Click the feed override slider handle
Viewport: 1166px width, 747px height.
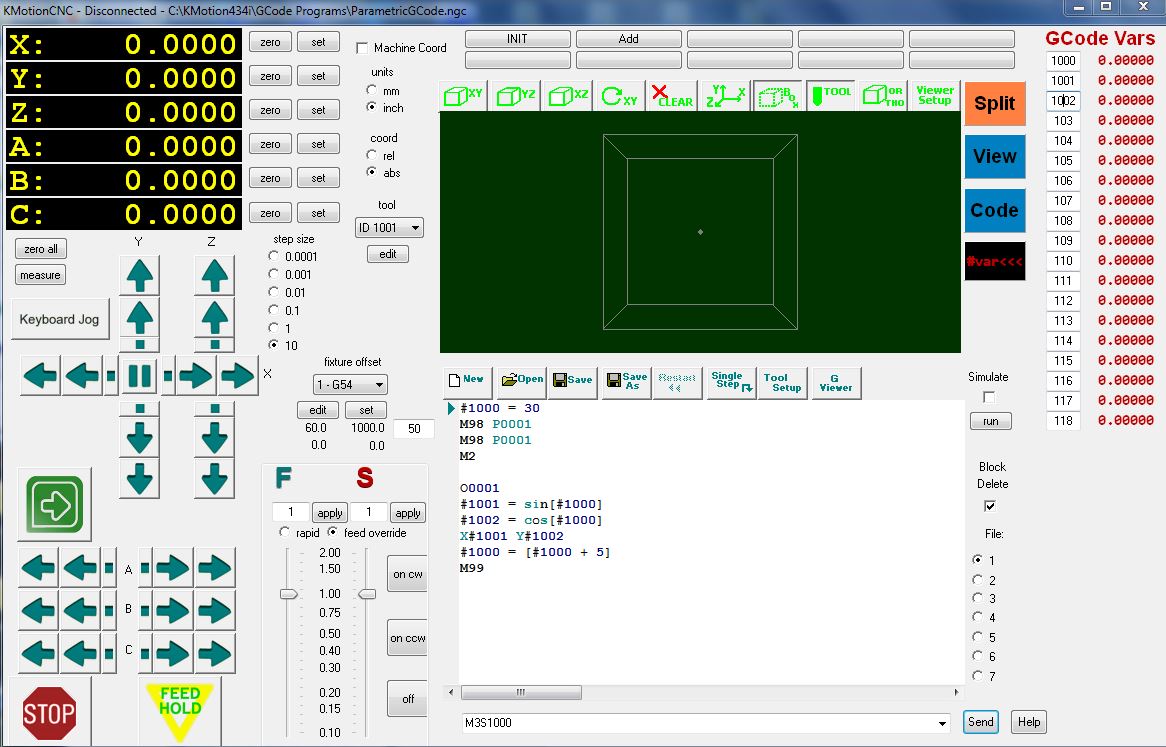point(288,594)
